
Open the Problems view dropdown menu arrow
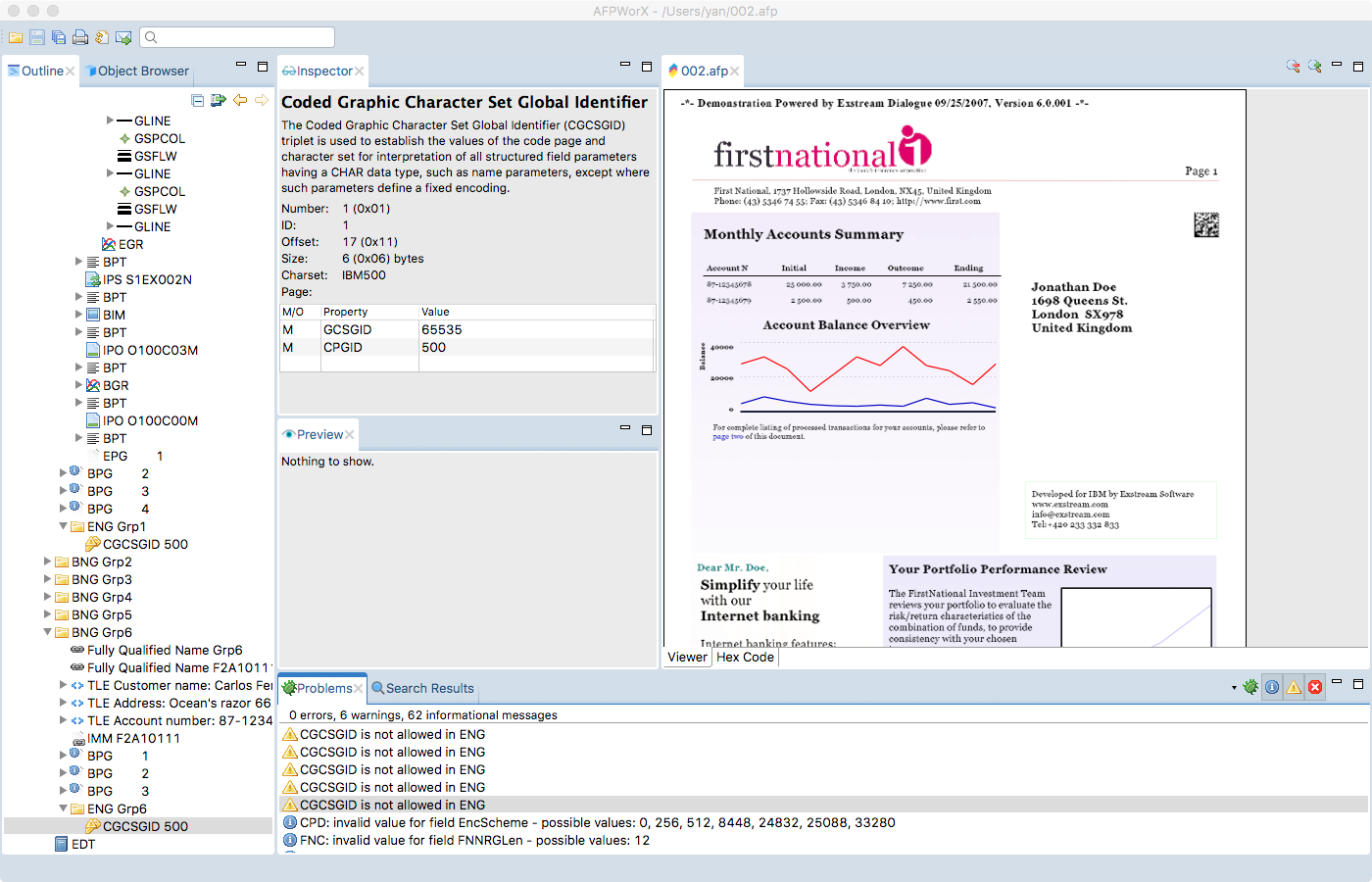coord(1234,688)
